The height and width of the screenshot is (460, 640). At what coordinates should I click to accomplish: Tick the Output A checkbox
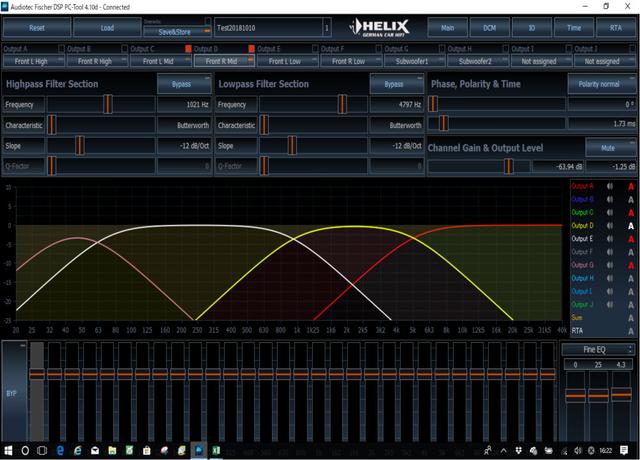(61, 49)
